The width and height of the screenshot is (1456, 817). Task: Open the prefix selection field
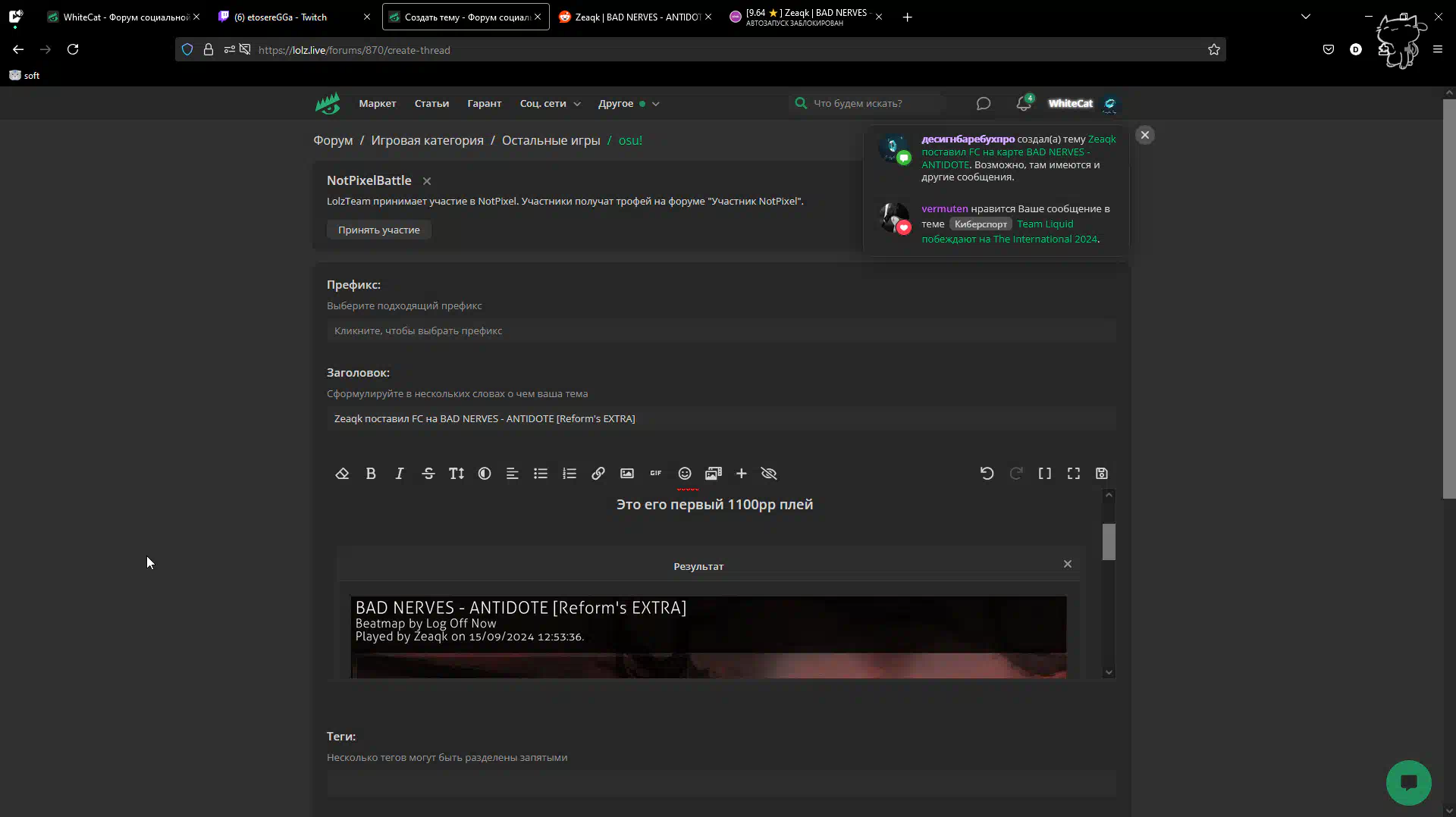point(721,331)
